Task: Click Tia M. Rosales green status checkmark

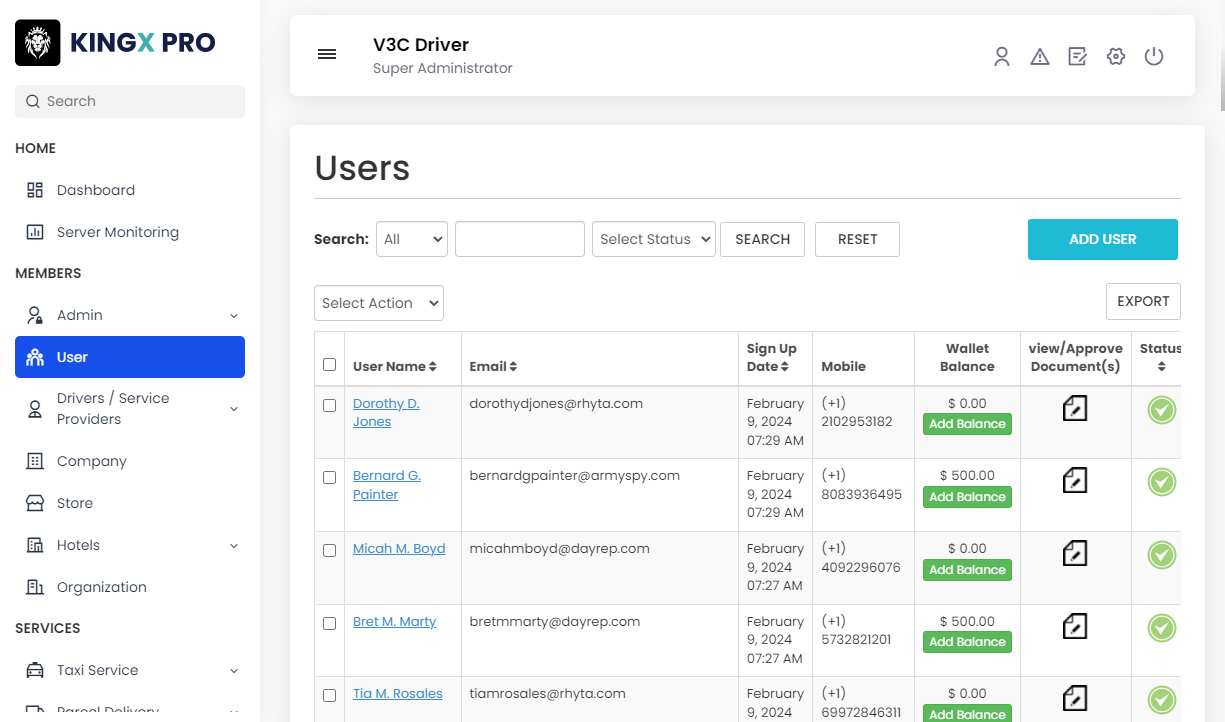Action: [x=1162, y=700]
